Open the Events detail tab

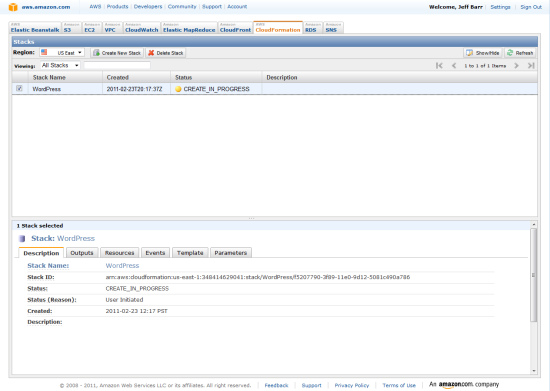(155, 253)
